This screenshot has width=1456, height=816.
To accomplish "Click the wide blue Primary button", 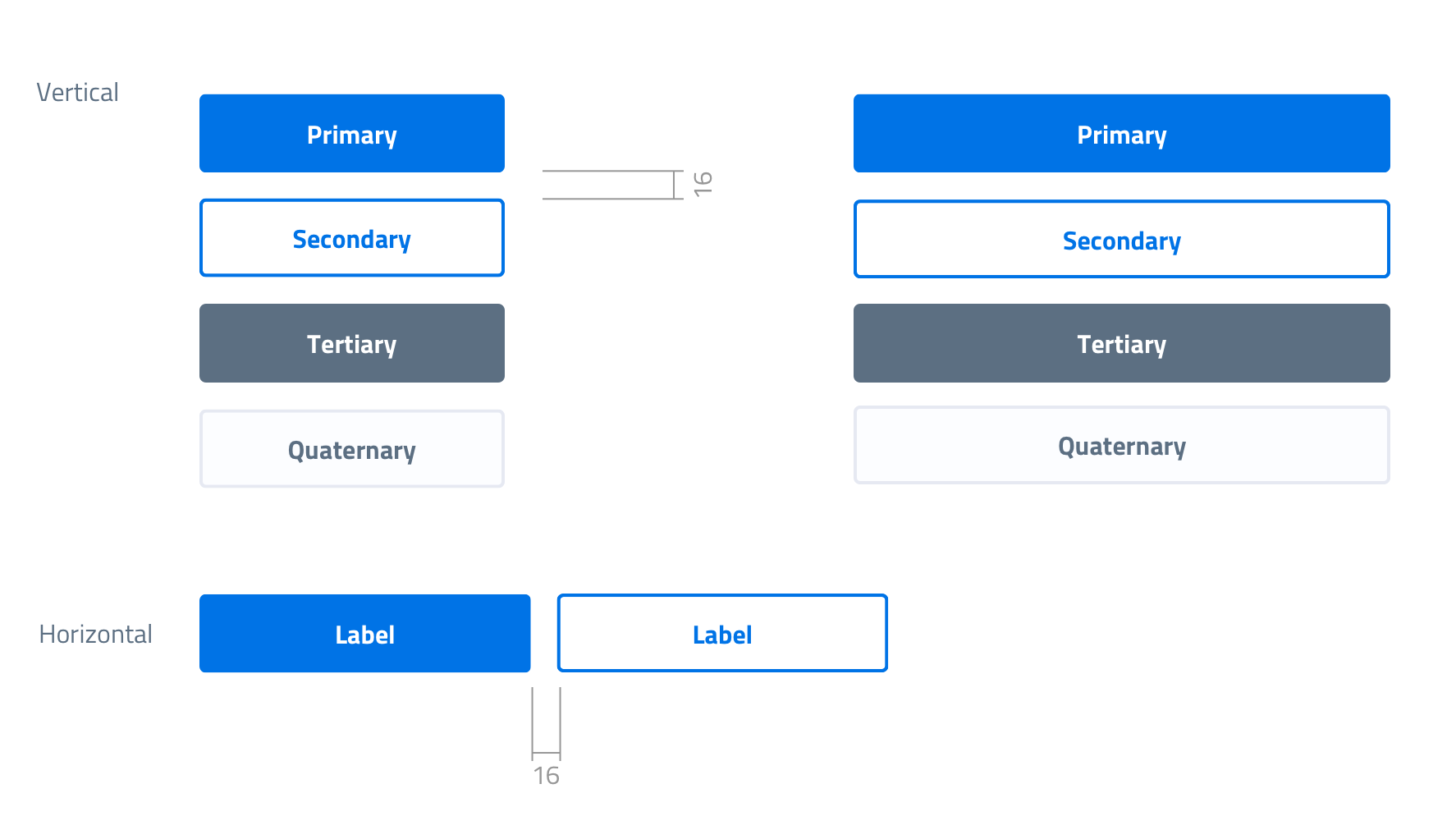I will pyautogui.click(x=1121, y=134).
